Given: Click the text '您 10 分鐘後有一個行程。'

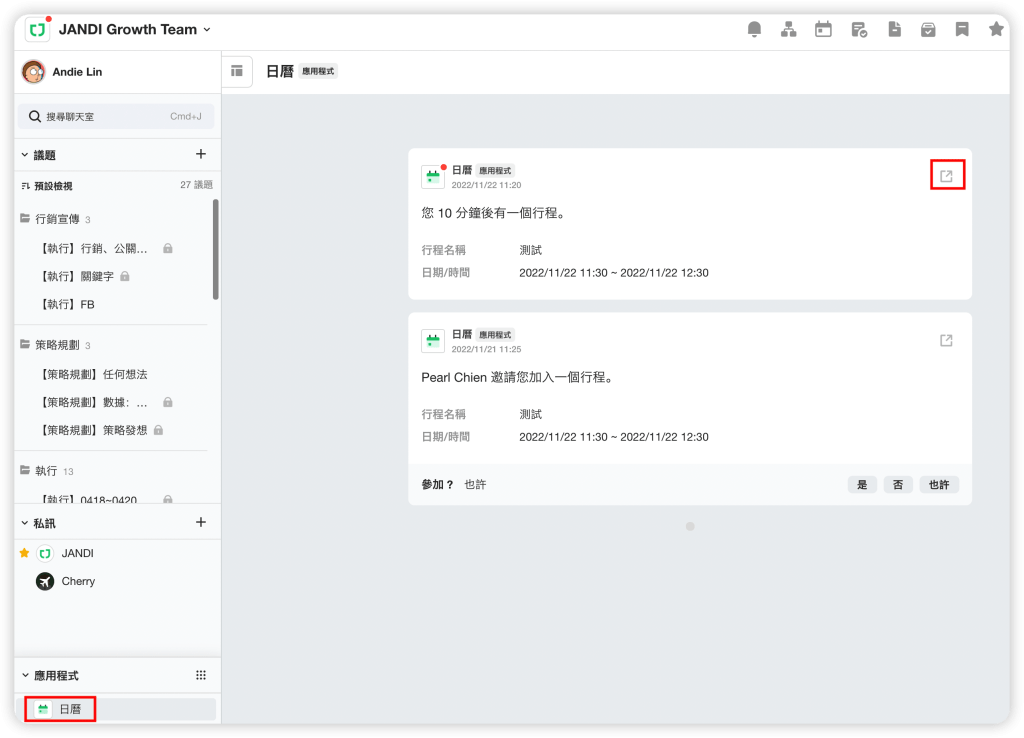Looking at the screenshot, I should (493, 213).
